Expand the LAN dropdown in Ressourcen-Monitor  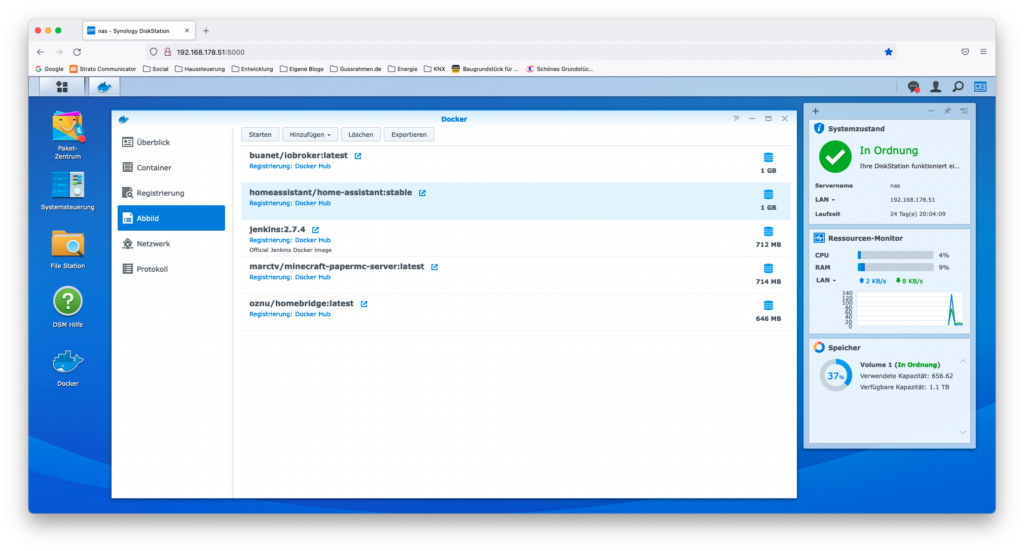825,280
